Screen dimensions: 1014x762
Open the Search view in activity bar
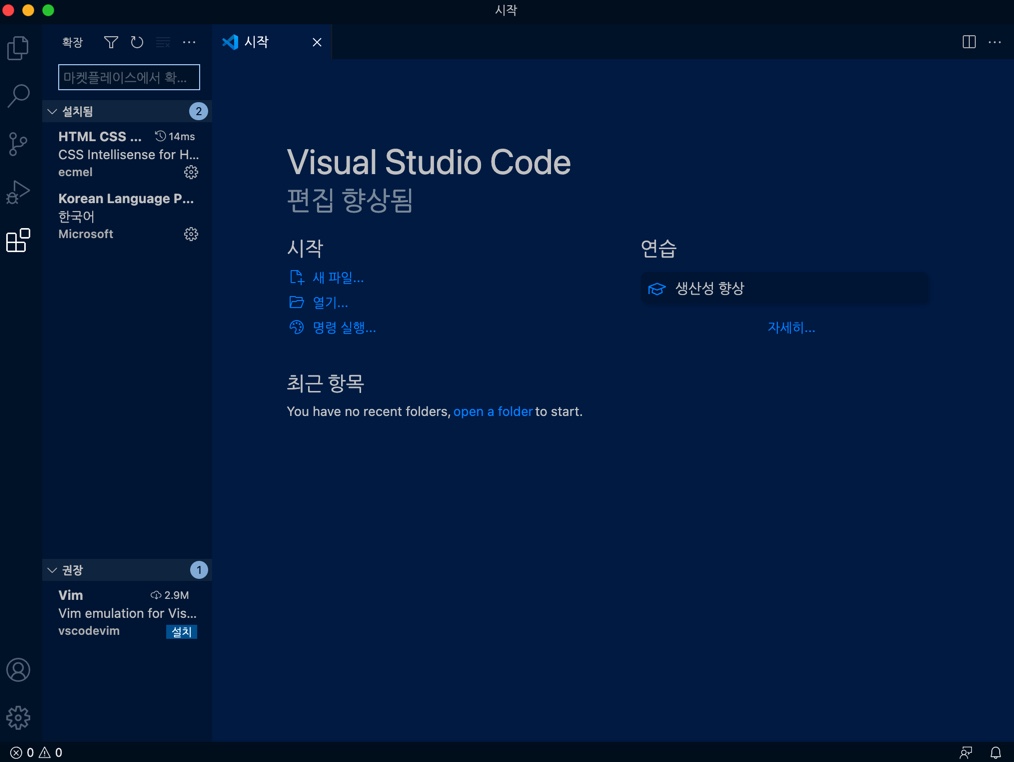[x=18, y=96]
